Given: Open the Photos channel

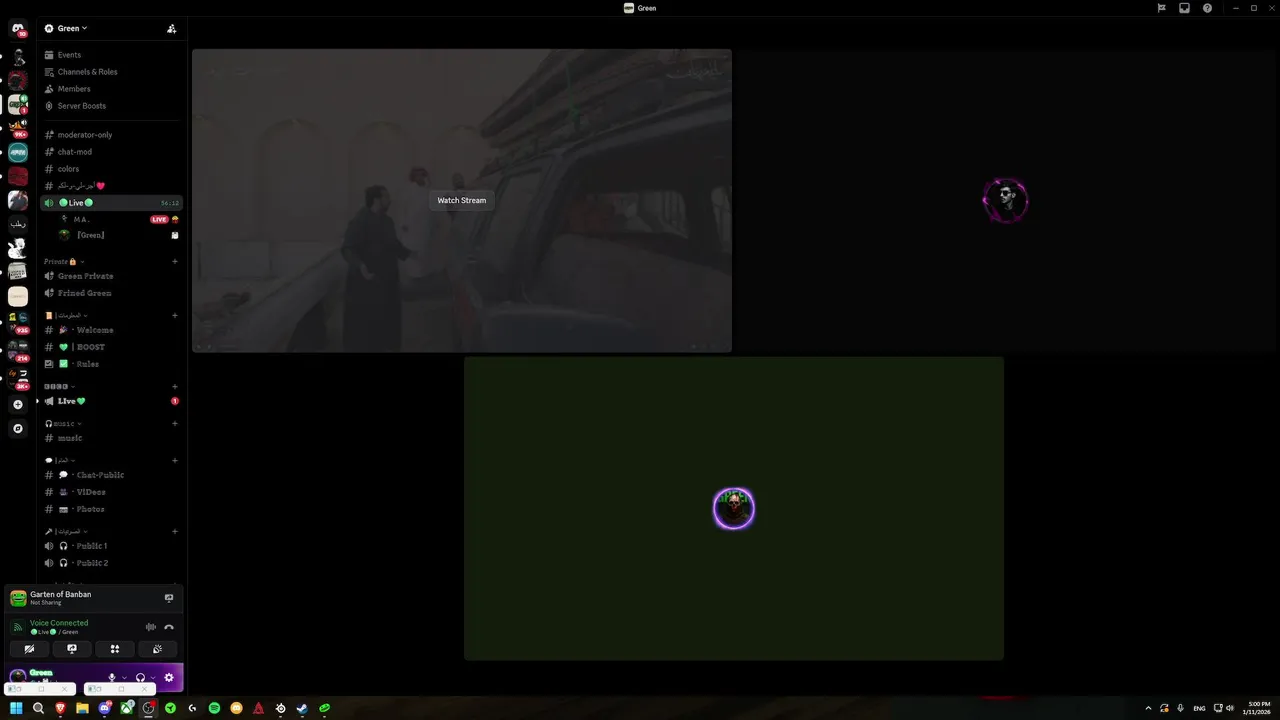Looking at the screenshot, I should tap(90, 509).
